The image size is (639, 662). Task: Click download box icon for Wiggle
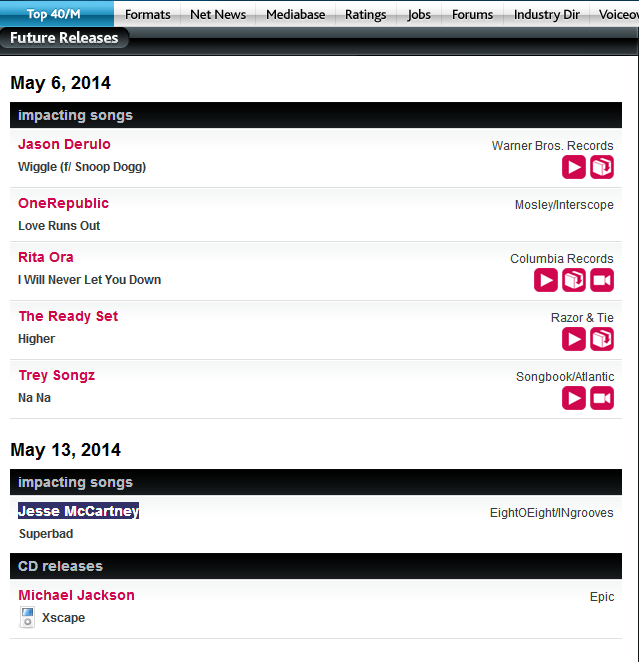(x=601, y=167)
